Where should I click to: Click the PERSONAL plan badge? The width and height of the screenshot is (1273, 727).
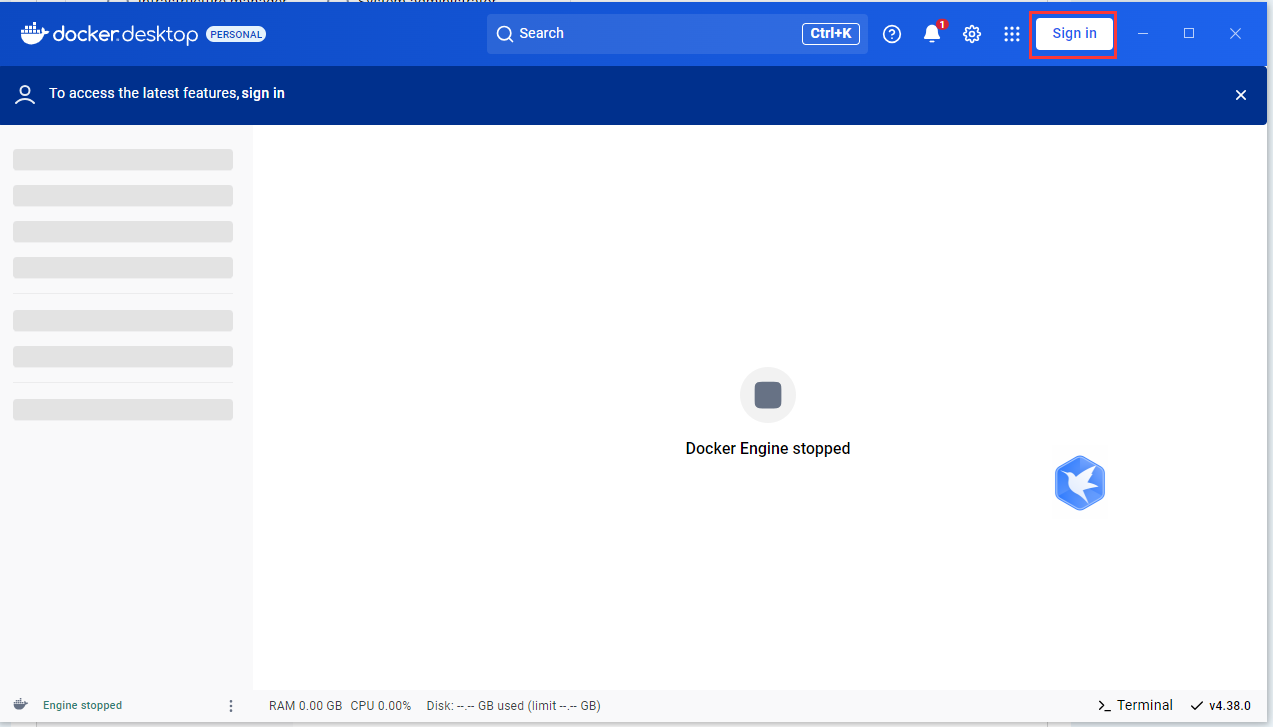(x=236, y=34)
